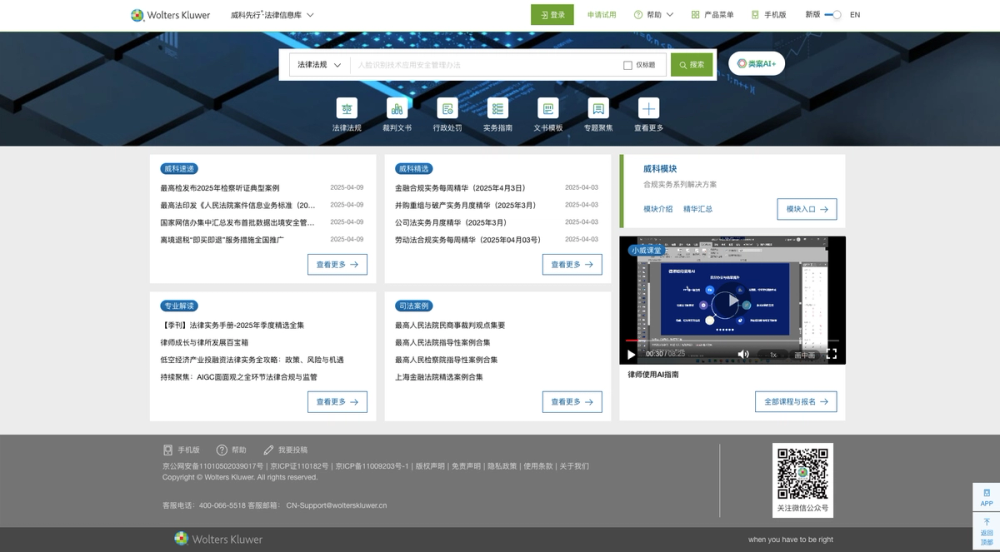Expand the 威科先行·法律信息库 product dropdown
The width and height of the screenshot is (1000, 552).
coord(272,15)
